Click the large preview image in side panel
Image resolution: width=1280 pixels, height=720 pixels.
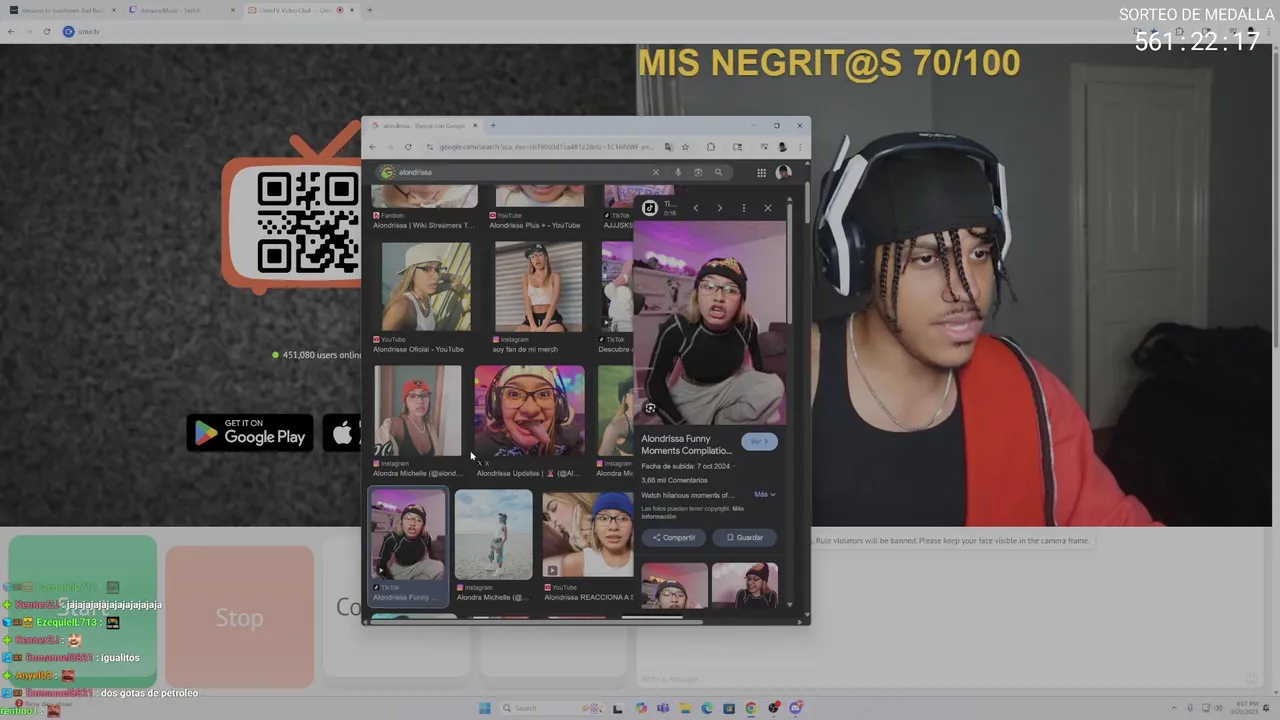710,323
